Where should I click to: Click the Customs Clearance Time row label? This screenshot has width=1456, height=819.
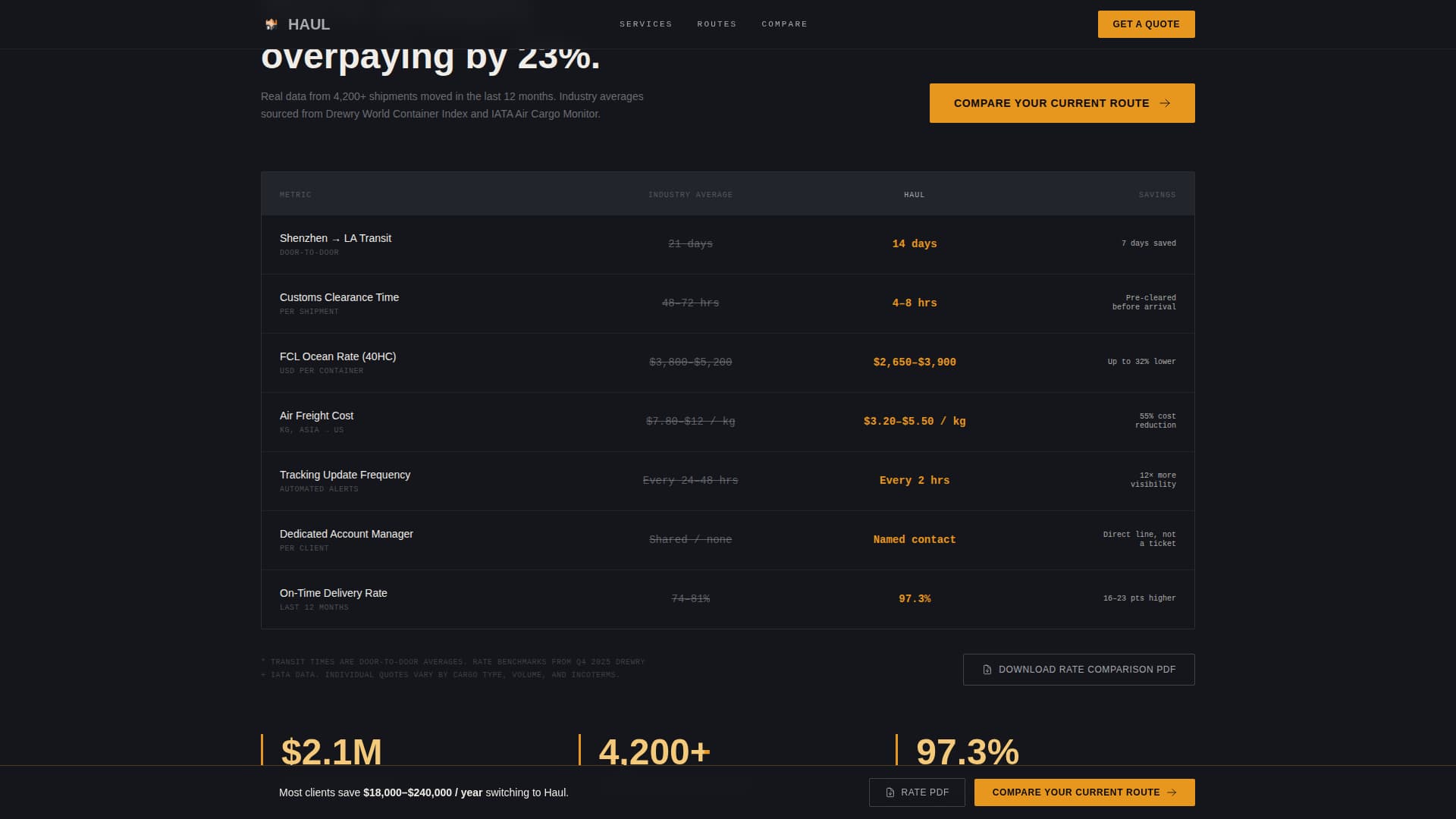[x=339, y=297]
